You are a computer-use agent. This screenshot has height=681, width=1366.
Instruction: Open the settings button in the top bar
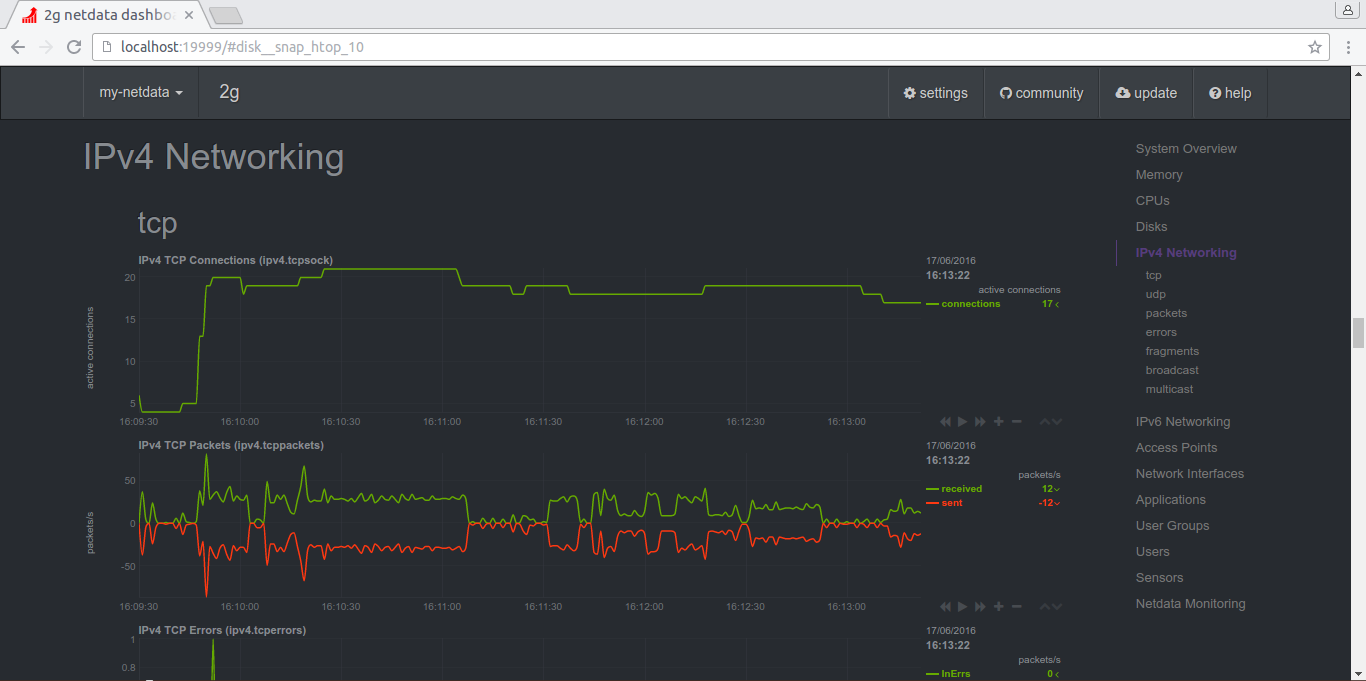point(936,93)
